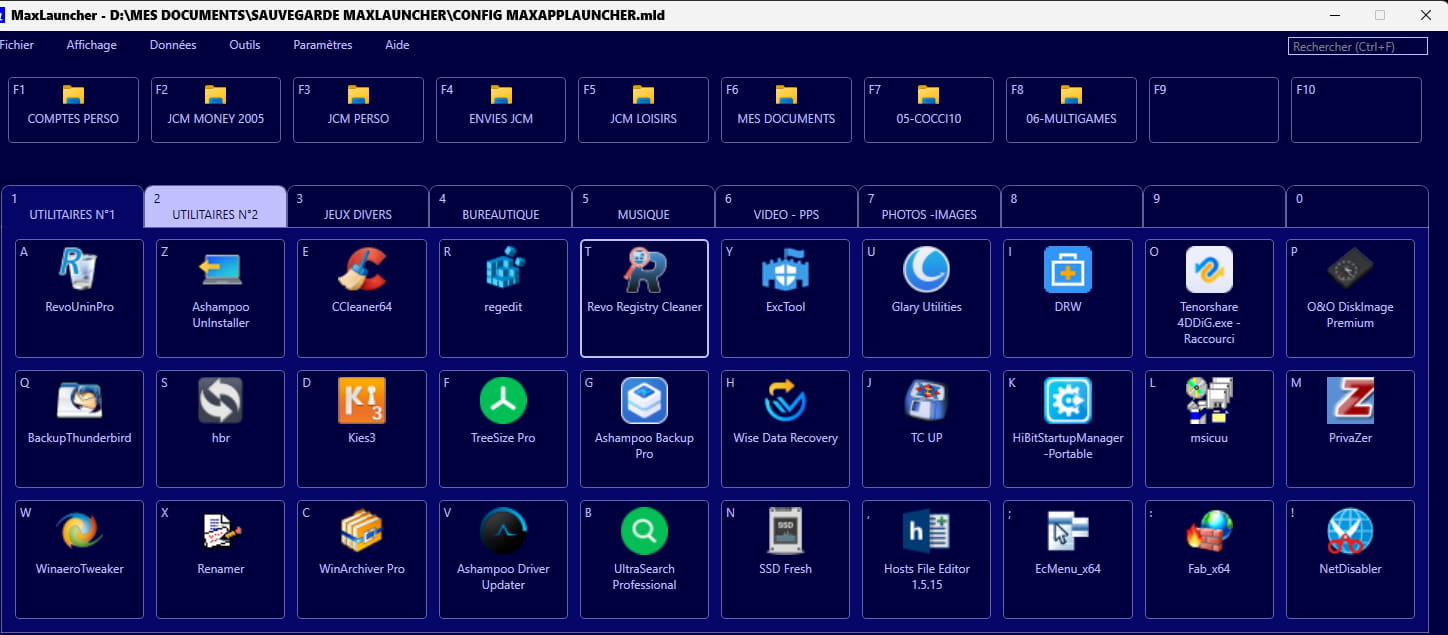Open F8 06-MULTIGAMES folder button

(1071, 110)
